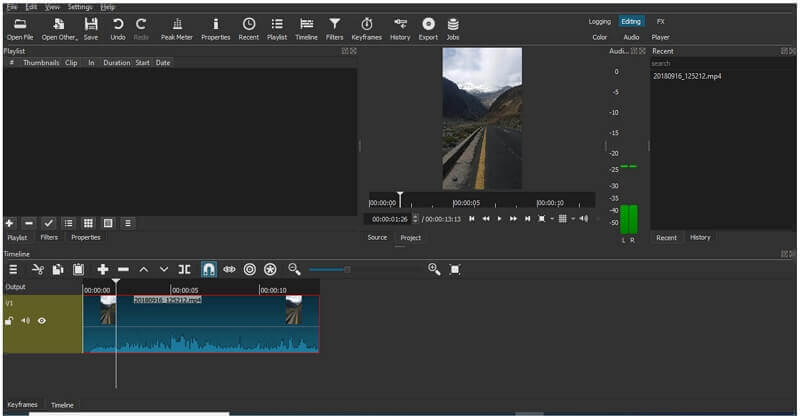Undo the last action
800x419 pixels.
point(118,29)
